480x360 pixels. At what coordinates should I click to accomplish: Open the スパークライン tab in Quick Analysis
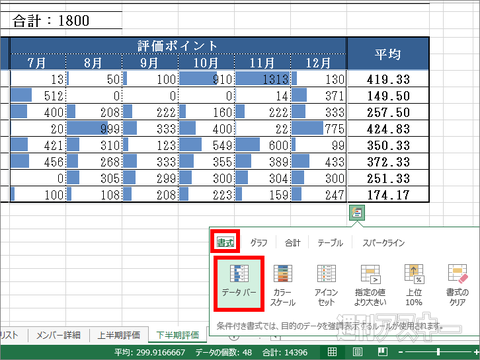[x=384, y=242]
